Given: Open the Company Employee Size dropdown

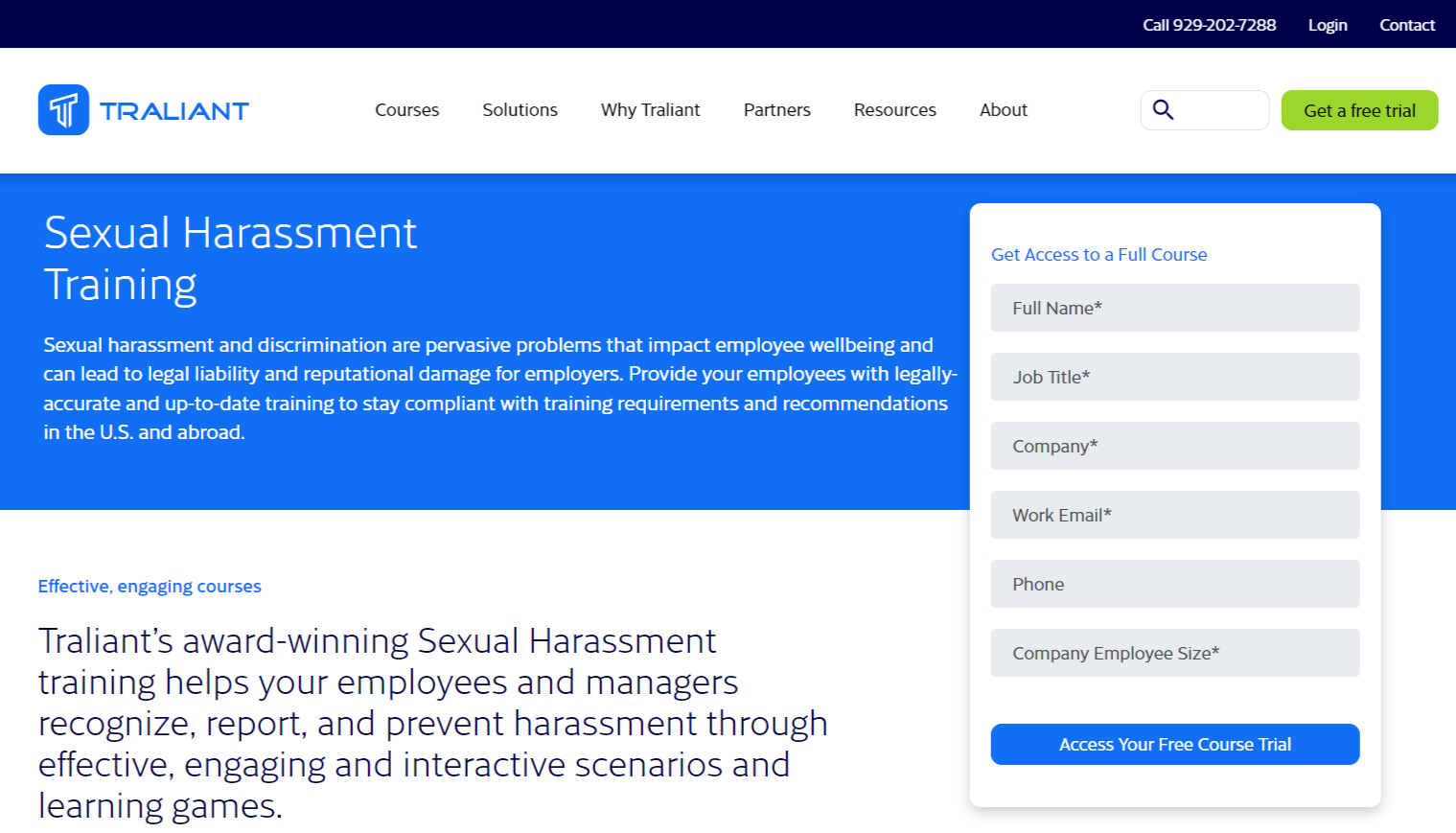Looking at the screenshot, I should coord(1175,653).
